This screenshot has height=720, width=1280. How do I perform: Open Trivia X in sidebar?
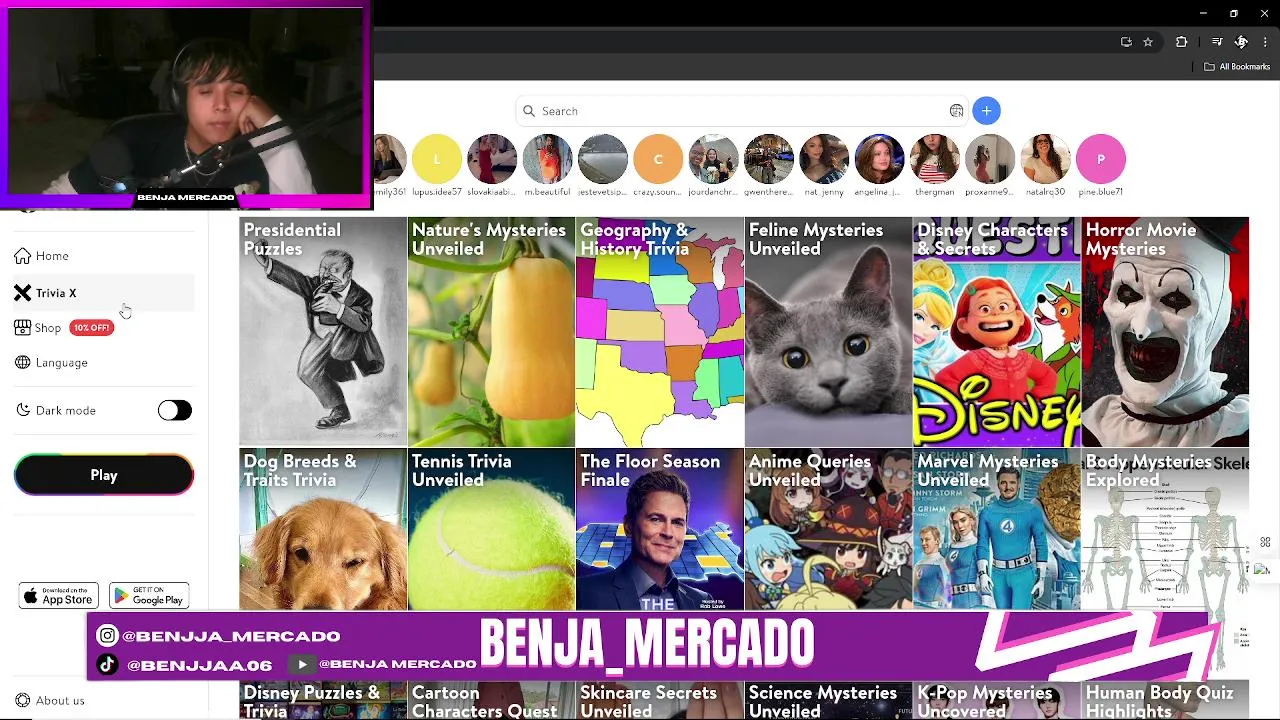click(x=104, y=293)
